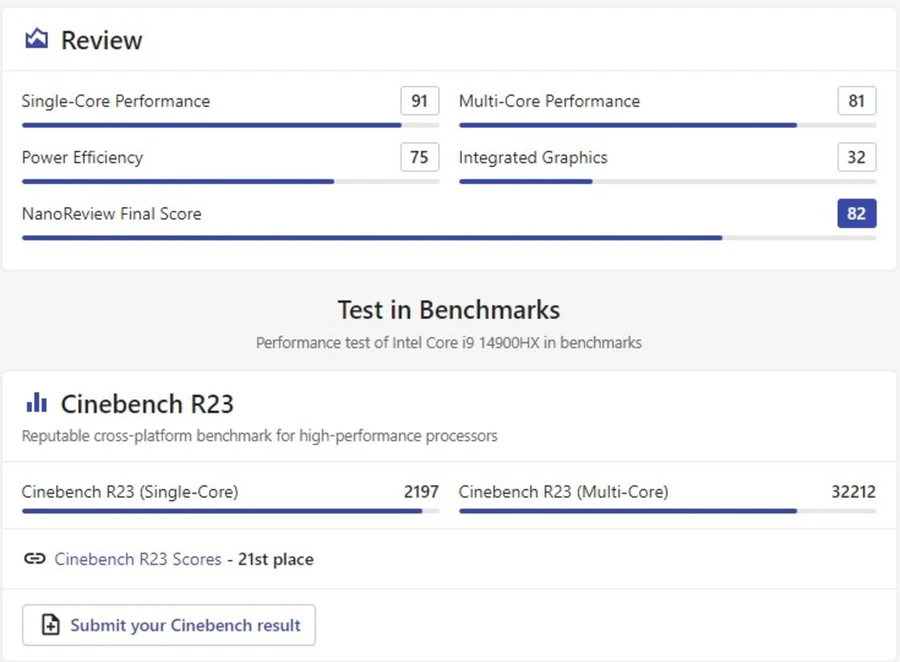Click the Cinebench R23 Single-Core result bar
The image size is (900, 662).
point(230,511)
